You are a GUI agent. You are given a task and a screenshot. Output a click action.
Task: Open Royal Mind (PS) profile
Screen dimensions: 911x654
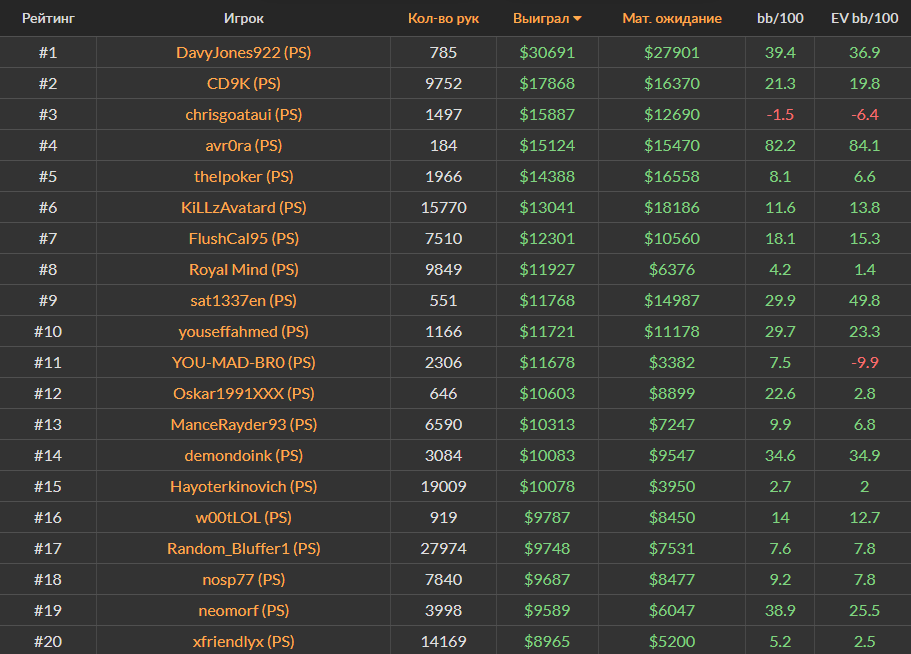[x=243, y=270]
